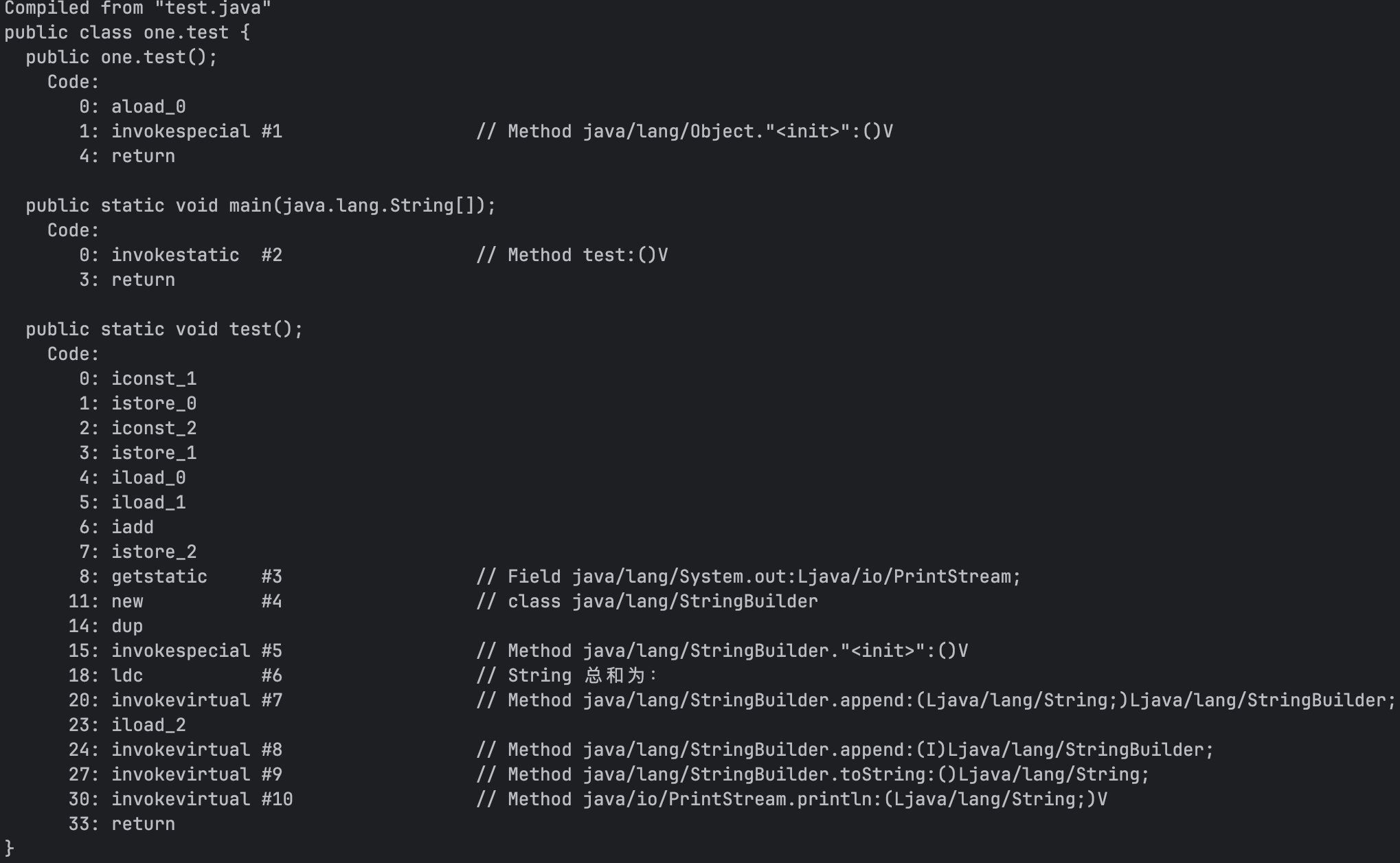The image size is (1400, 863).
Task: Click the final closing brace
Action: coord(9,849)
